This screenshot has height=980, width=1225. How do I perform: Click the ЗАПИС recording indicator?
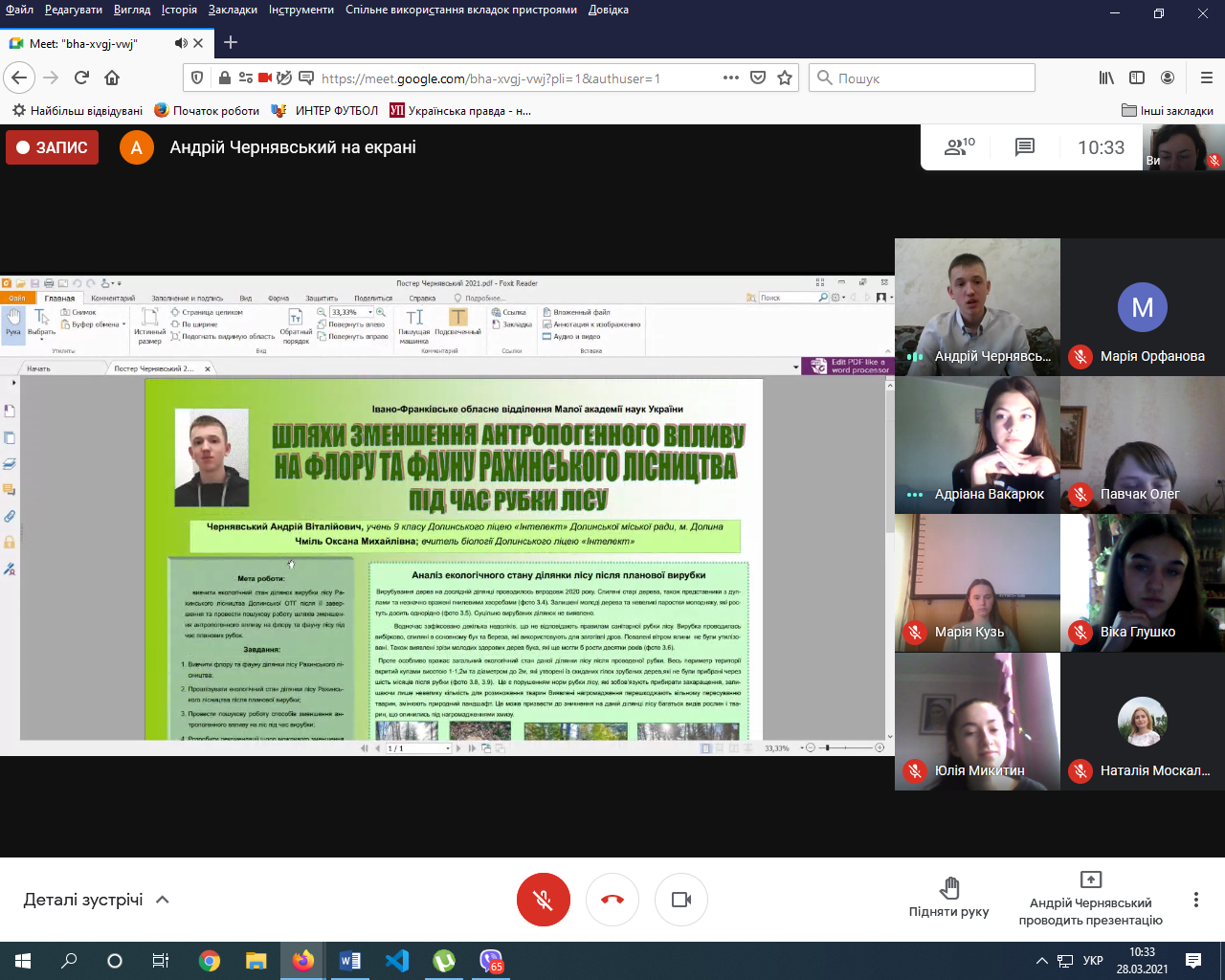(x=53, y=147)
